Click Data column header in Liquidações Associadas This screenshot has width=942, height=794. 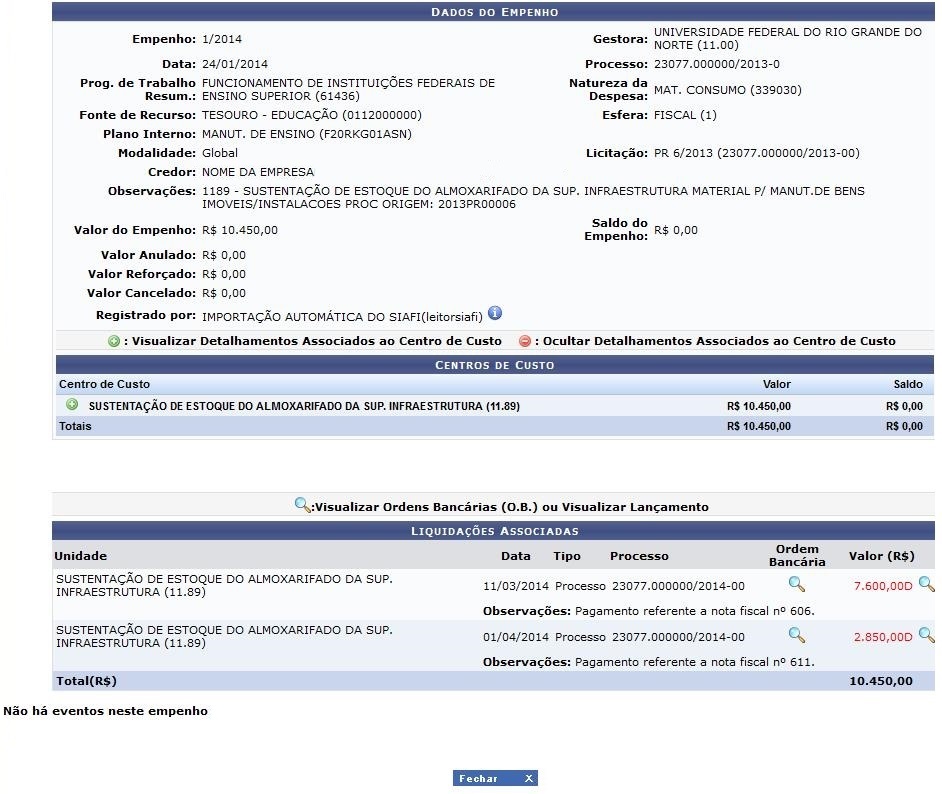coord(515,556)
